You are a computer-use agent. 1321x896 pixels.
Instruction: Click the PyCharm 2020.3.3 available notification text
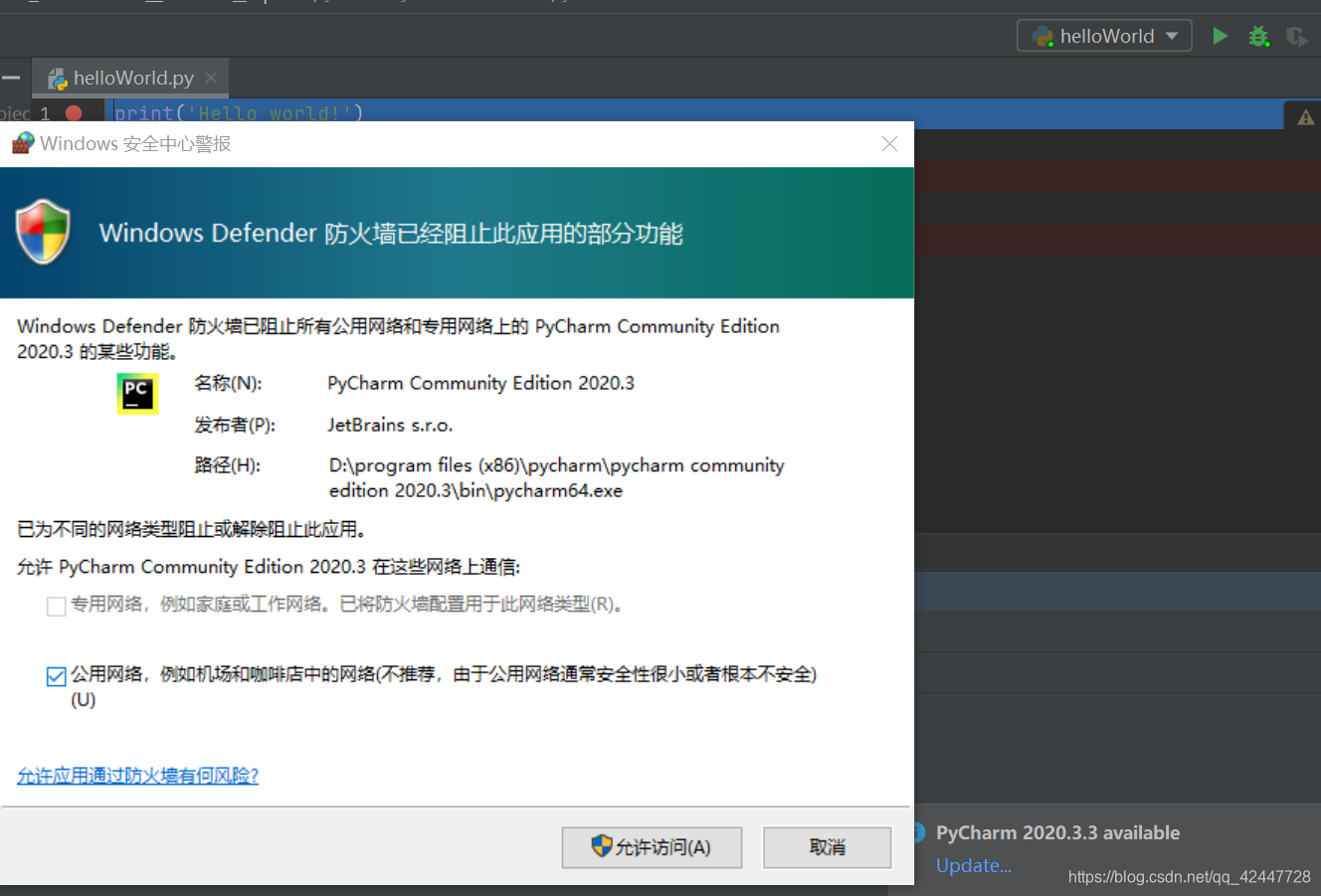click(x=1057, y=833)
